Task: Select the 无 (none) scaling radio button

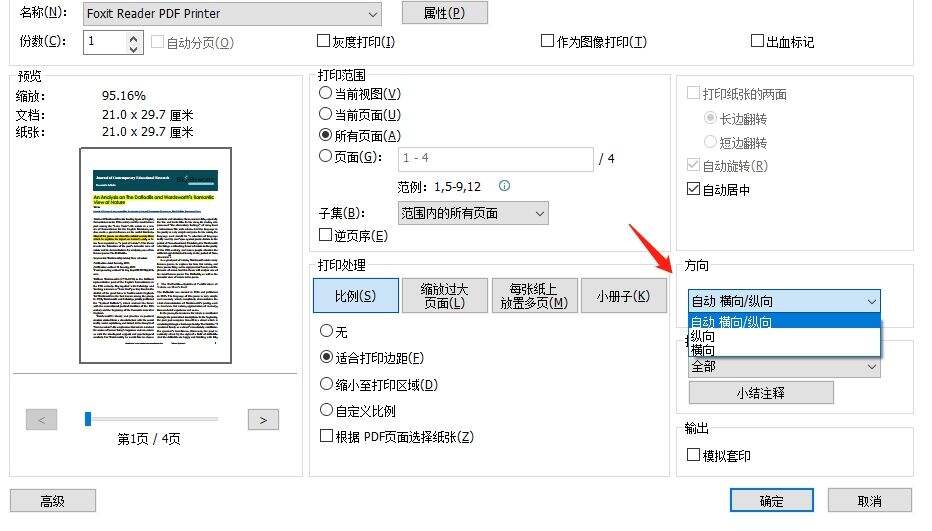Action: click(326, 331)
